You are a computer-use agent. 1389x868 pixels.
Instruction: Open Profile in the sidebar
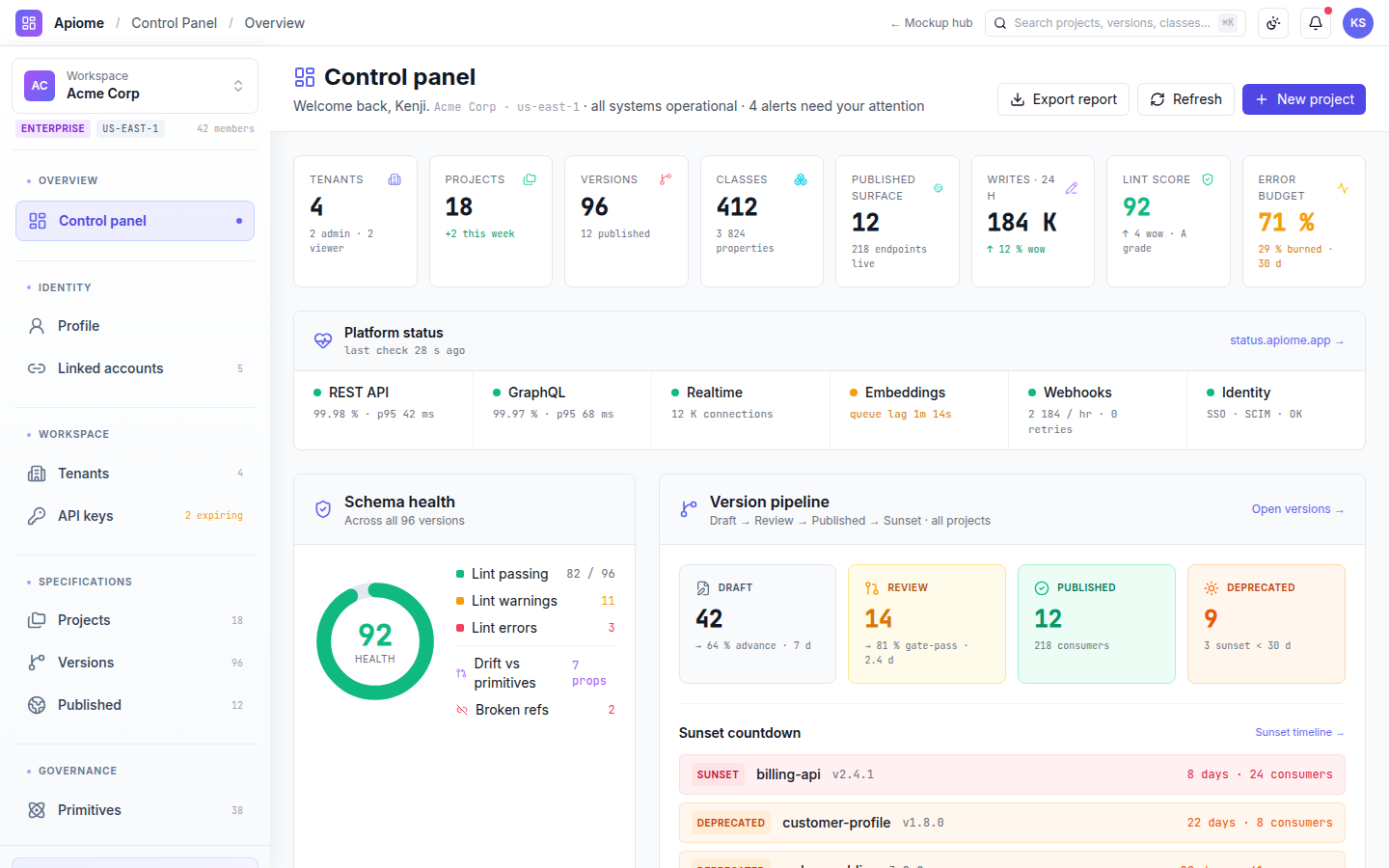click(x=135, y=326)
